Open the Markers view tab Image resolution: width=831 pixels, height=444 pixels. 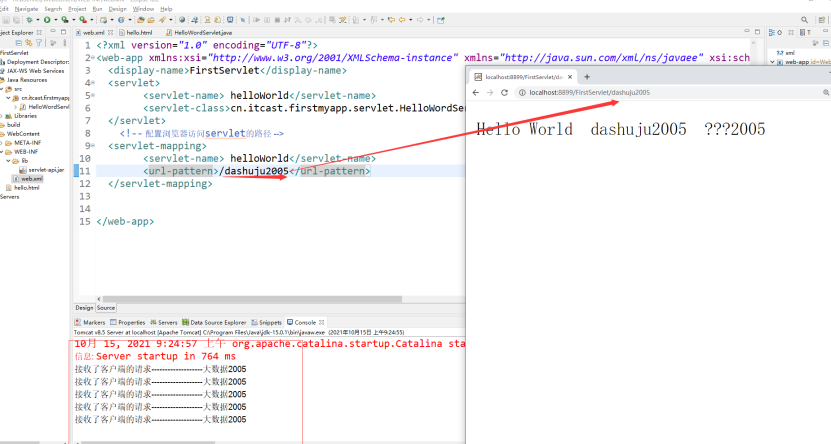90,322
